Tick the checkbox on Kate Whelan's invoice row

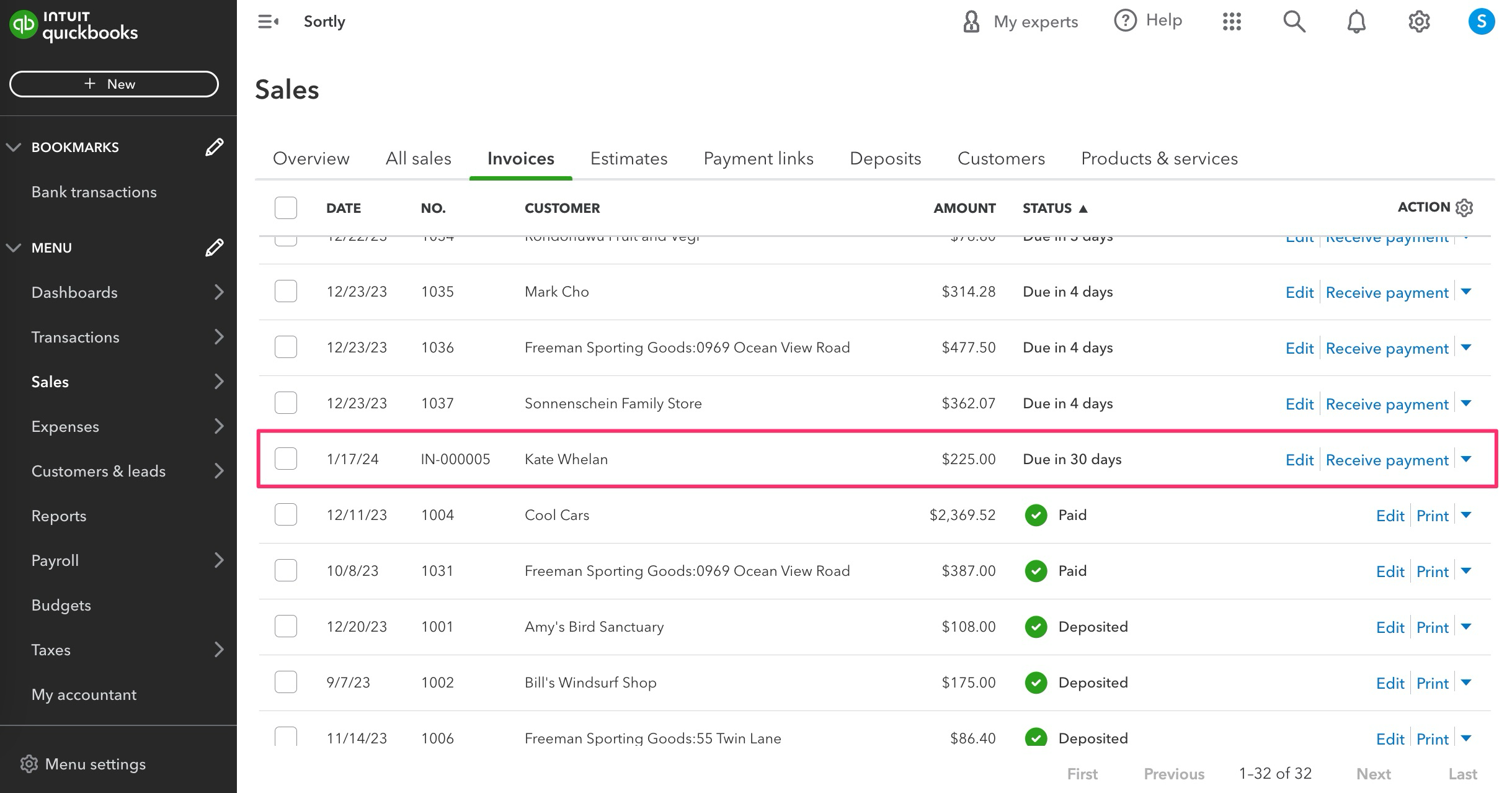285,459
